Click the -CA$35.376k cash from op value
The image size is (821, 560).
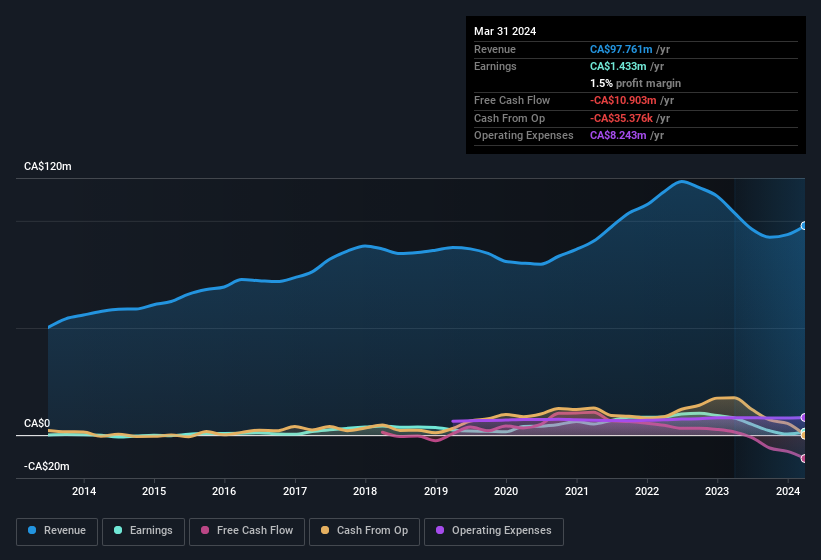(622, 118)
